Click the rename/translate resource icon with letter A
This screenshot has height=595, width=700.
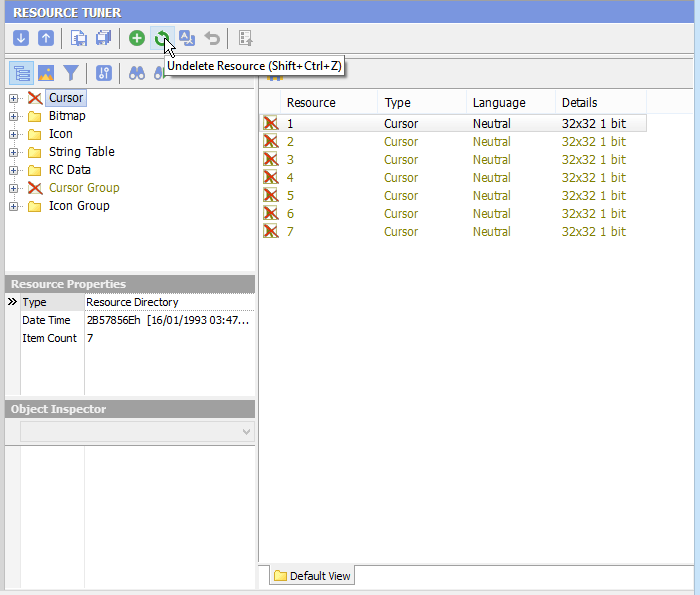[187, 38]
